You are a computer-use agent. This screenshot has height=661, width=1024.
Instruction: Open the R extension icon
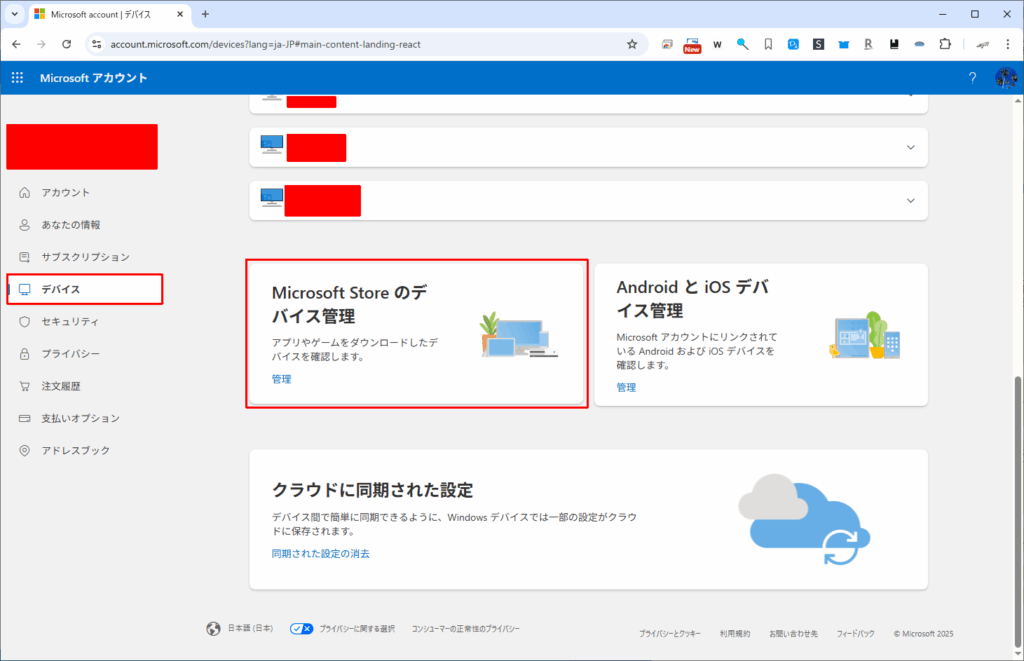(x=868, y=44)
